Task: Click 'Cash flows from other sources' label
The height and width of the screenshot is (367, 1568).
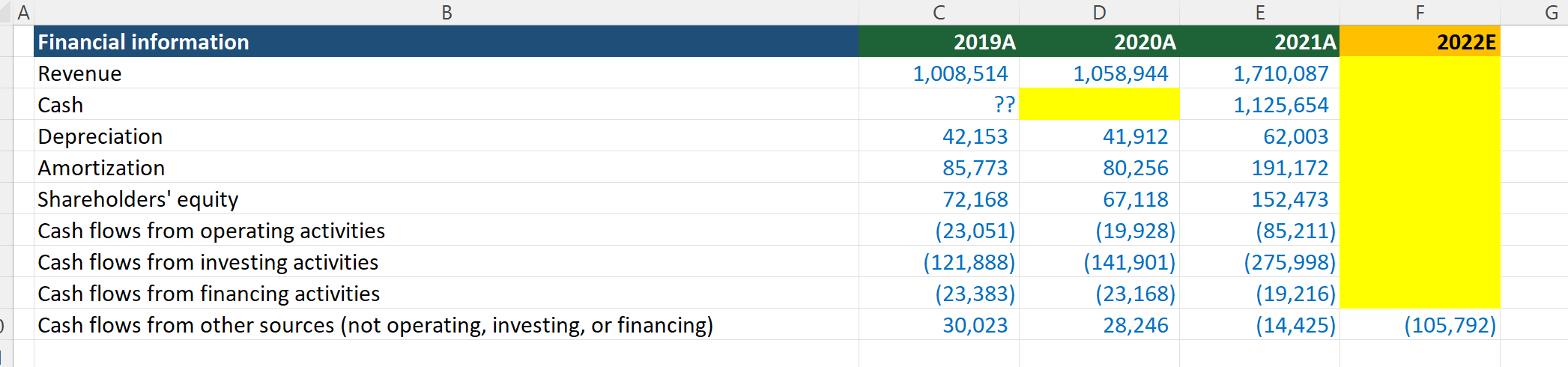Action: pos(375,325)
